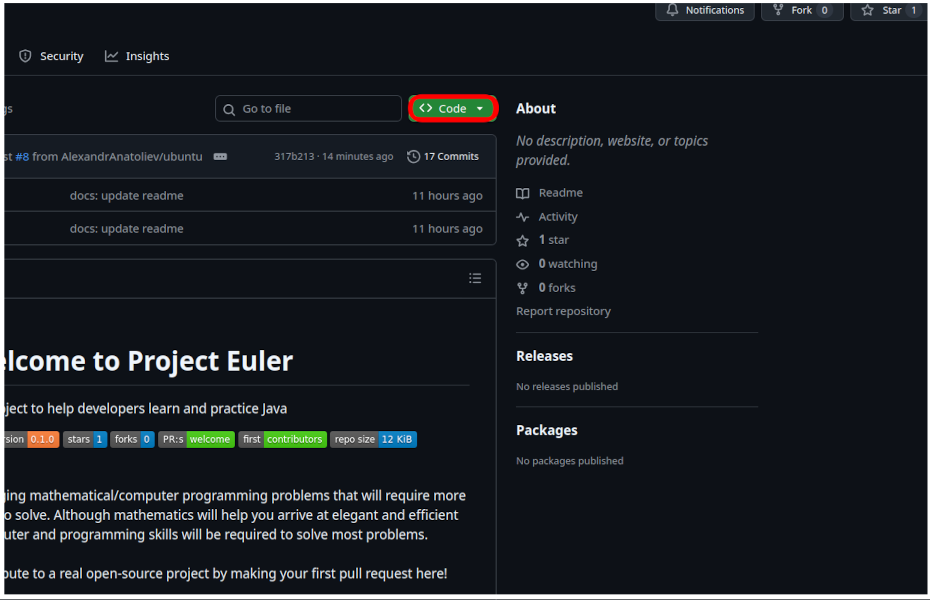Expand the green Code dropdown button

pyautogui.click(x=453, y=108)
